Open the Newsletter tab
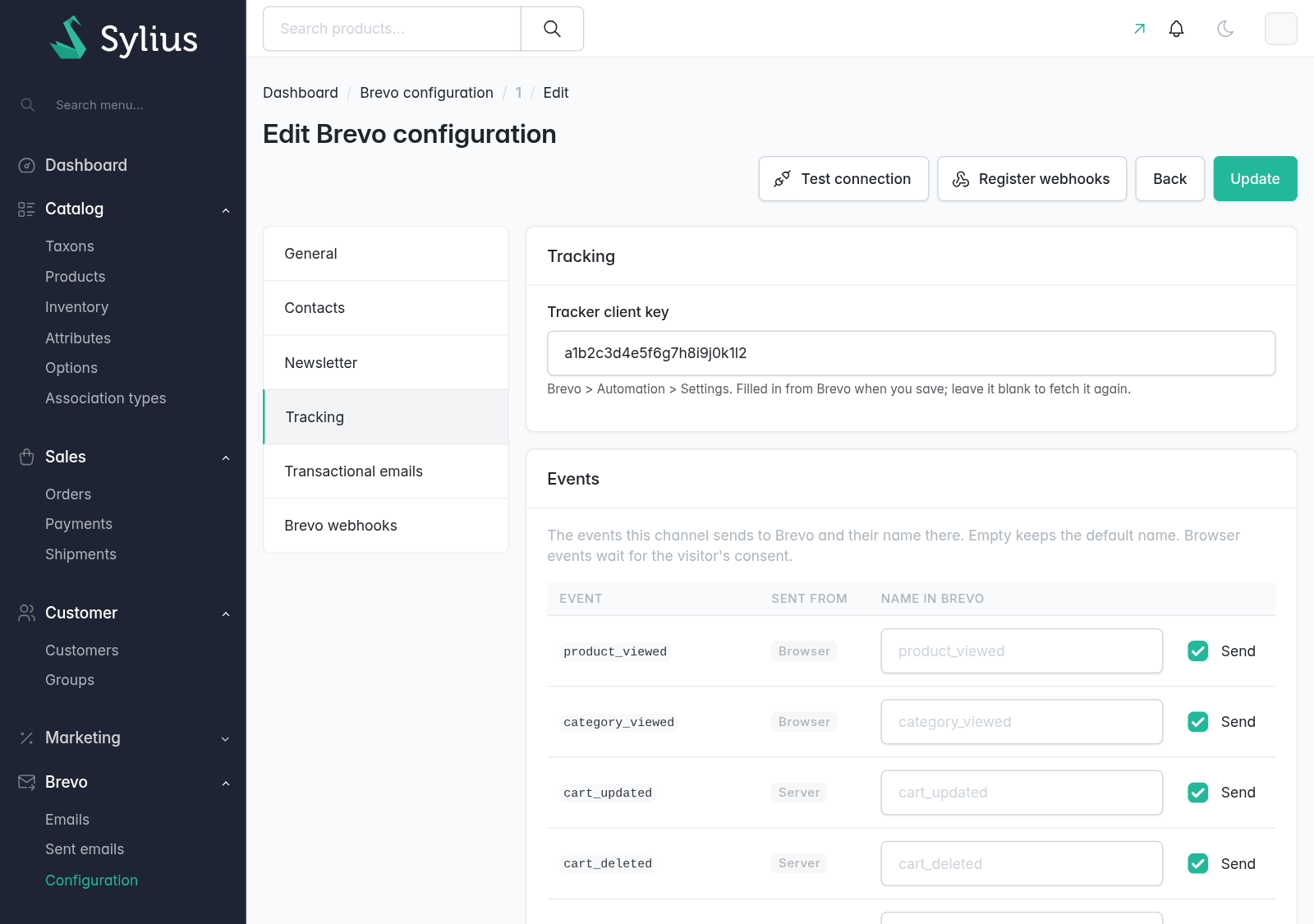Screen dimensions: 1314x924 [x=386, y=362]
